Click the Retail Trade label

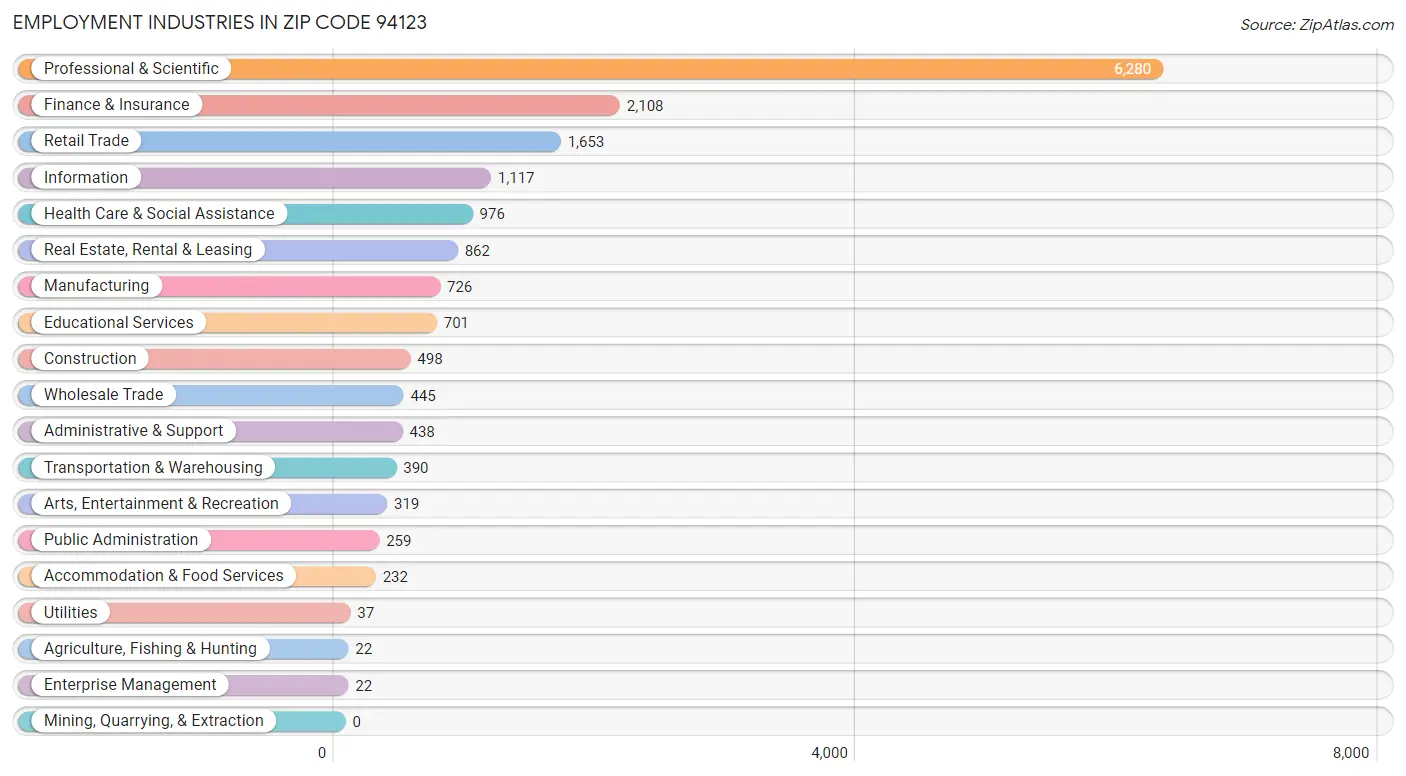click(x=86, y=141)
